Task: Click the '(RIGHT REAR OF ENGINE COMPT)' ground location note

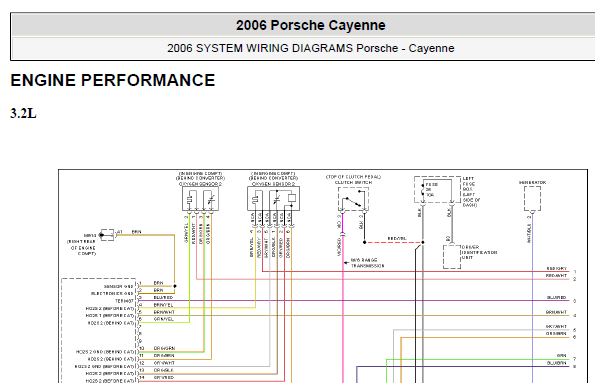Action: [82, 247]
